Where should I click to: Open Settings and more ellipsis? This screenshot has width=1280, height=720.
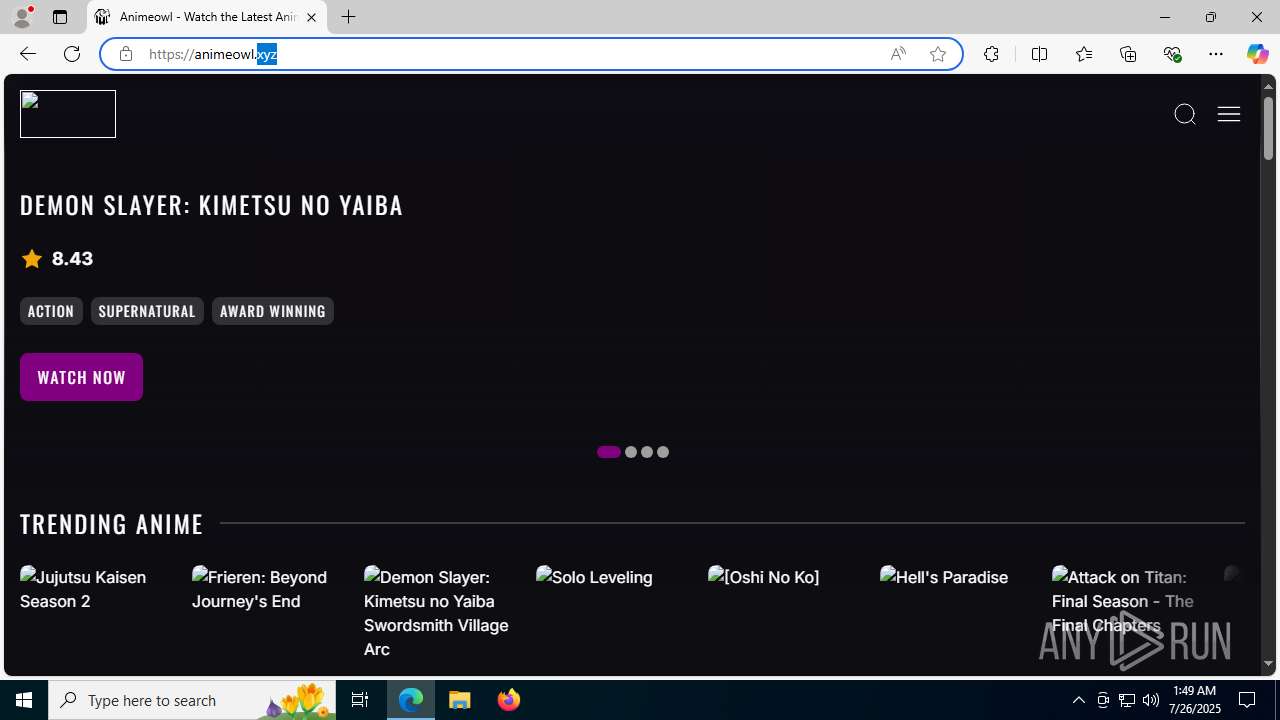[1216, 54]
